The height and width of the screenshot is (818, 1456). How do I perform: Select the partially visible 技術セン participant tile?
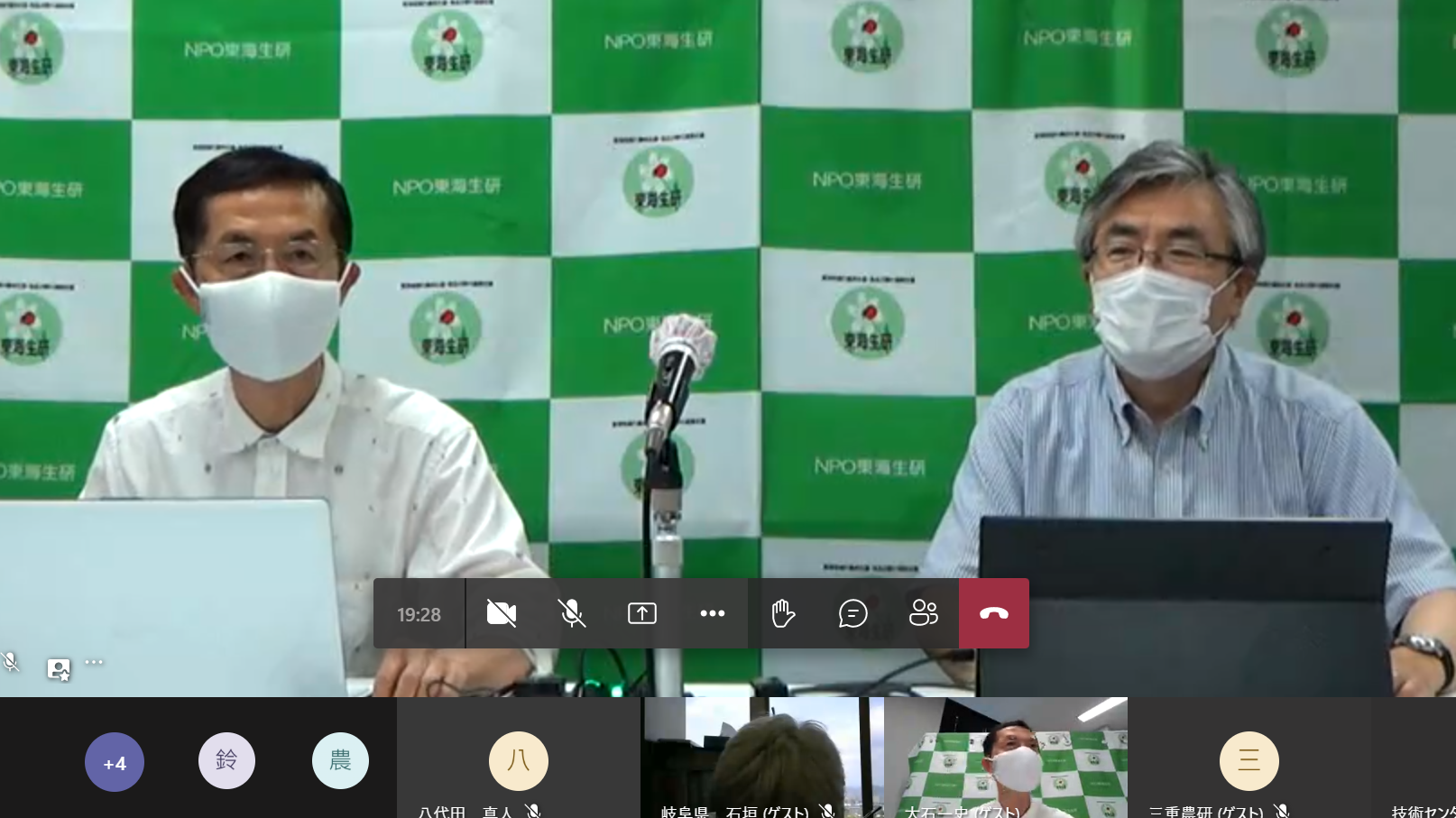[x=1415, y=759]
